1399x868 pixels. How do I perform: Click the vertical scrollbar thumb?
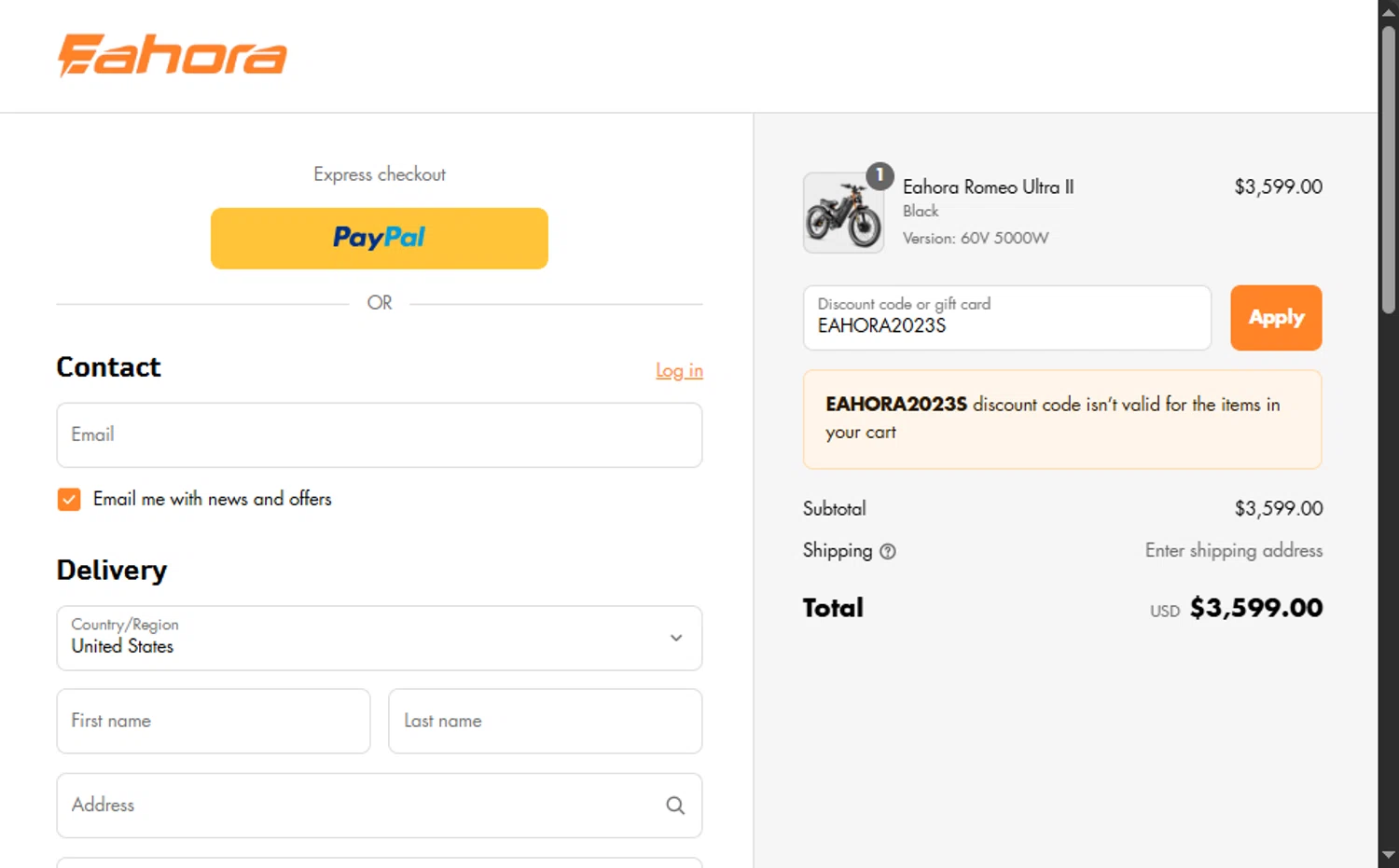coord(1389,170)
